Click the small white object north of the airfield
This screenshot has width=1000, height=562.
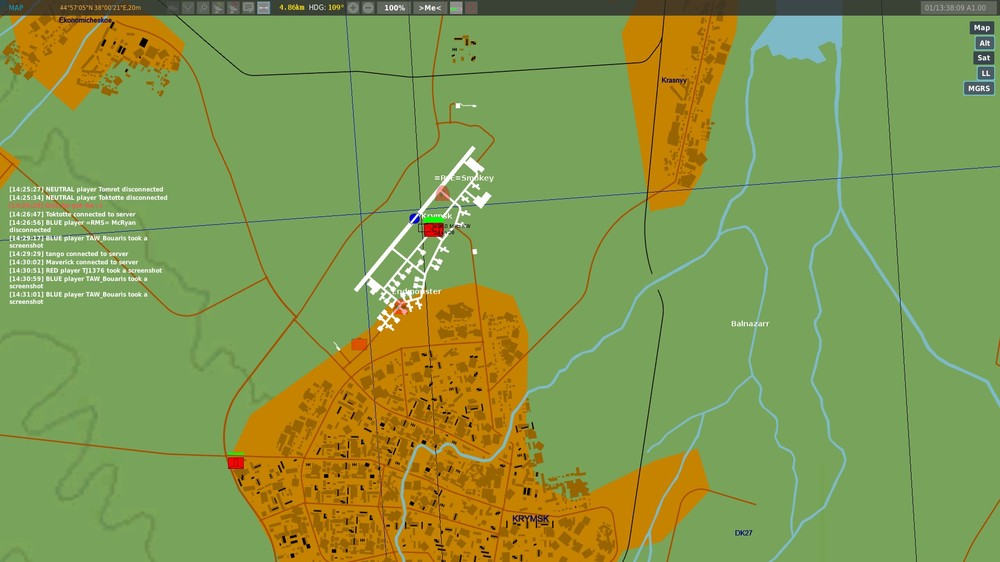click(466, 105)
